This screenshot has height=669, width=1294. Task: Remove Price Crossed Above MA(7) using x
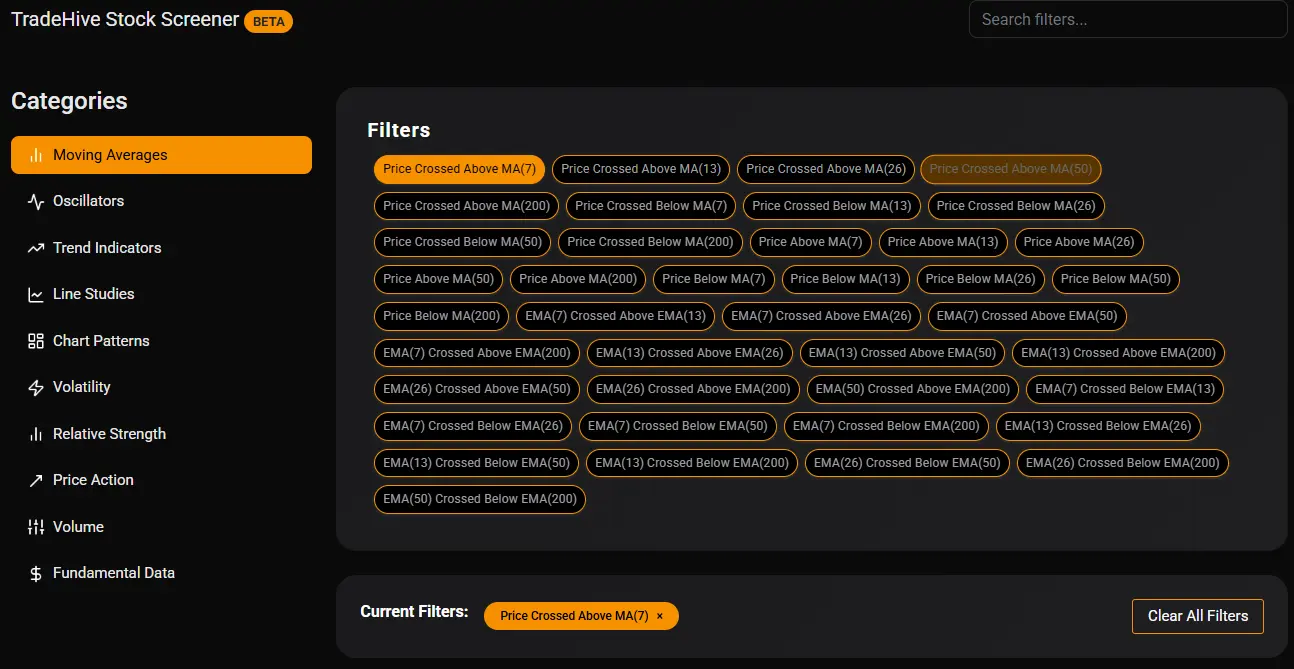660,616
